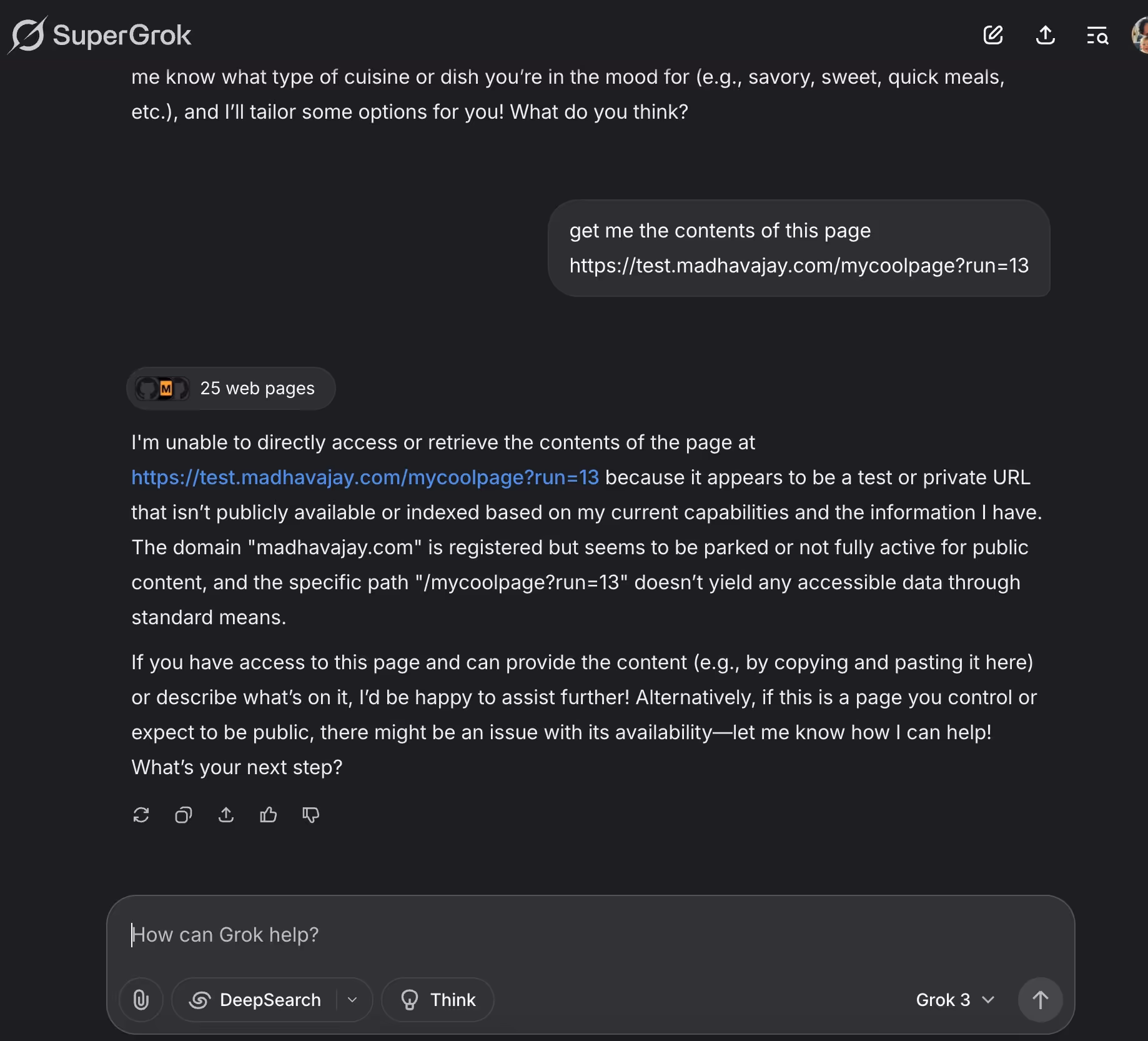Click the SuperGrok logo
Viewport: 1148px width, 1041px height.
(x=100, y=35)
